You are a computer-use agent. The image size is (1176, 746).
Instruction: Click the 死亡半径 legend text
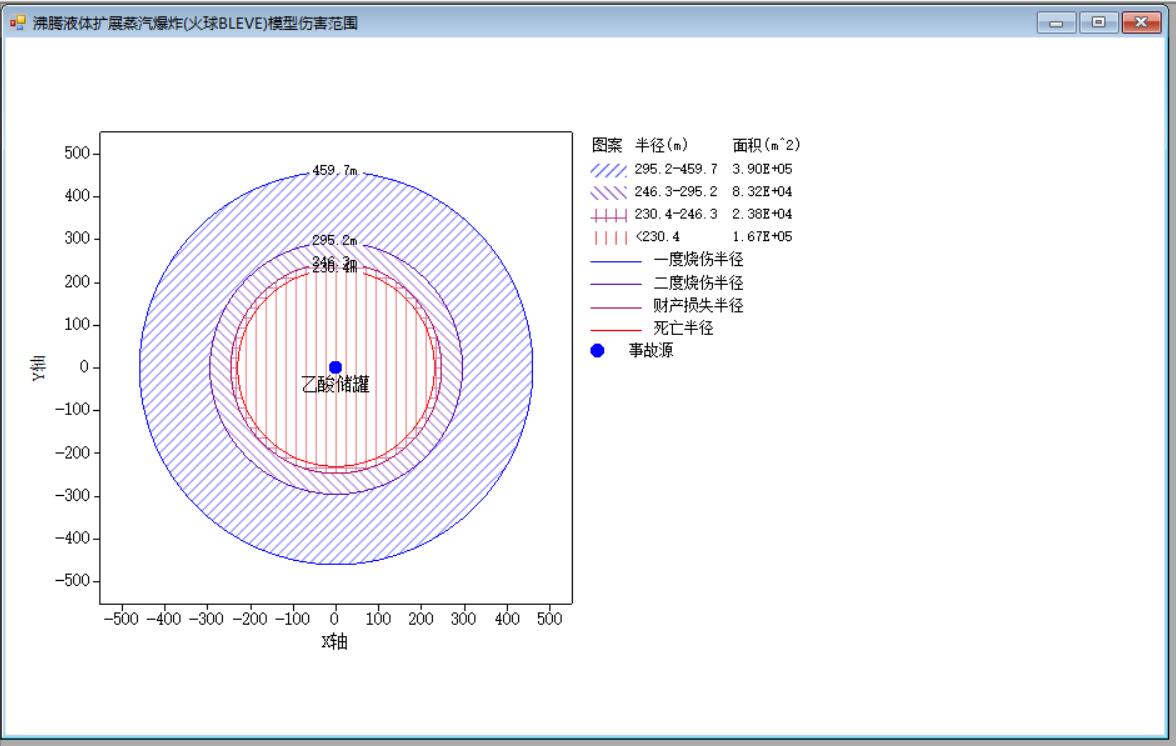pyautogui.click(x=683, y=328)
